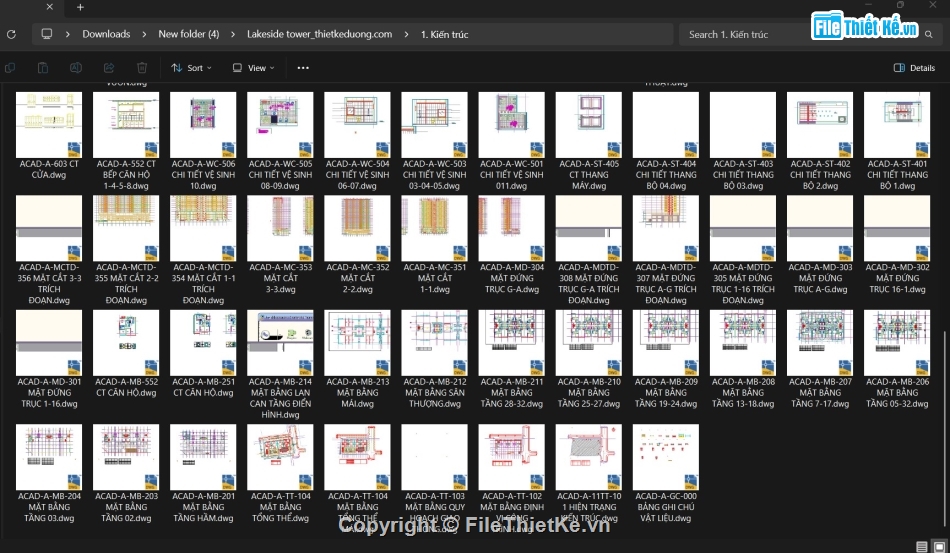Expand chevron after New folder (4) in path

pyautogui.click(x=233, y=35)
